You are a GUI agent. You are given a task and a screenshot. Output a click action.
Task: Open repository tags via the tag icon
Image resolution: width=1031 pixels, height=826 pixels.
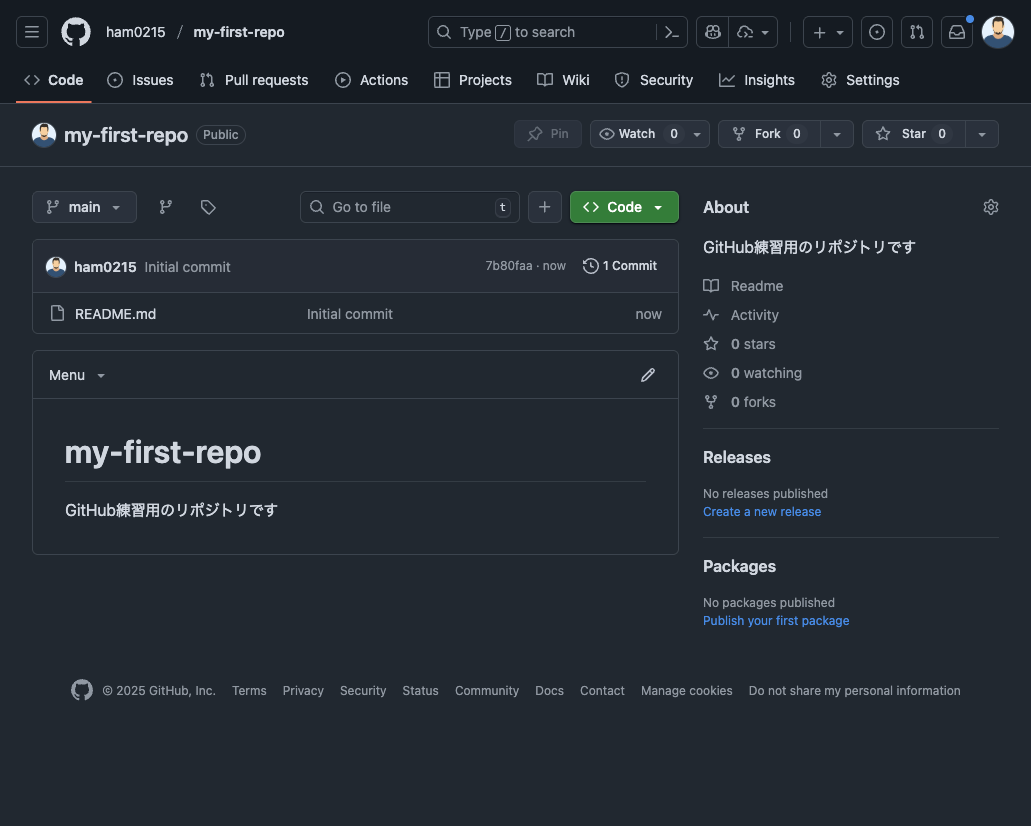click(x=208, y=207)
